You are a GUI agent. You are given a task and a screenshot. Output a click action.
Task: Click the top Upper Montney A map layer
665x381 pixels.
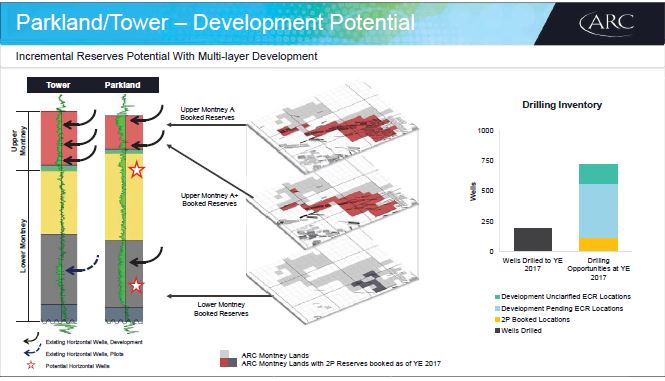[333, 127]
